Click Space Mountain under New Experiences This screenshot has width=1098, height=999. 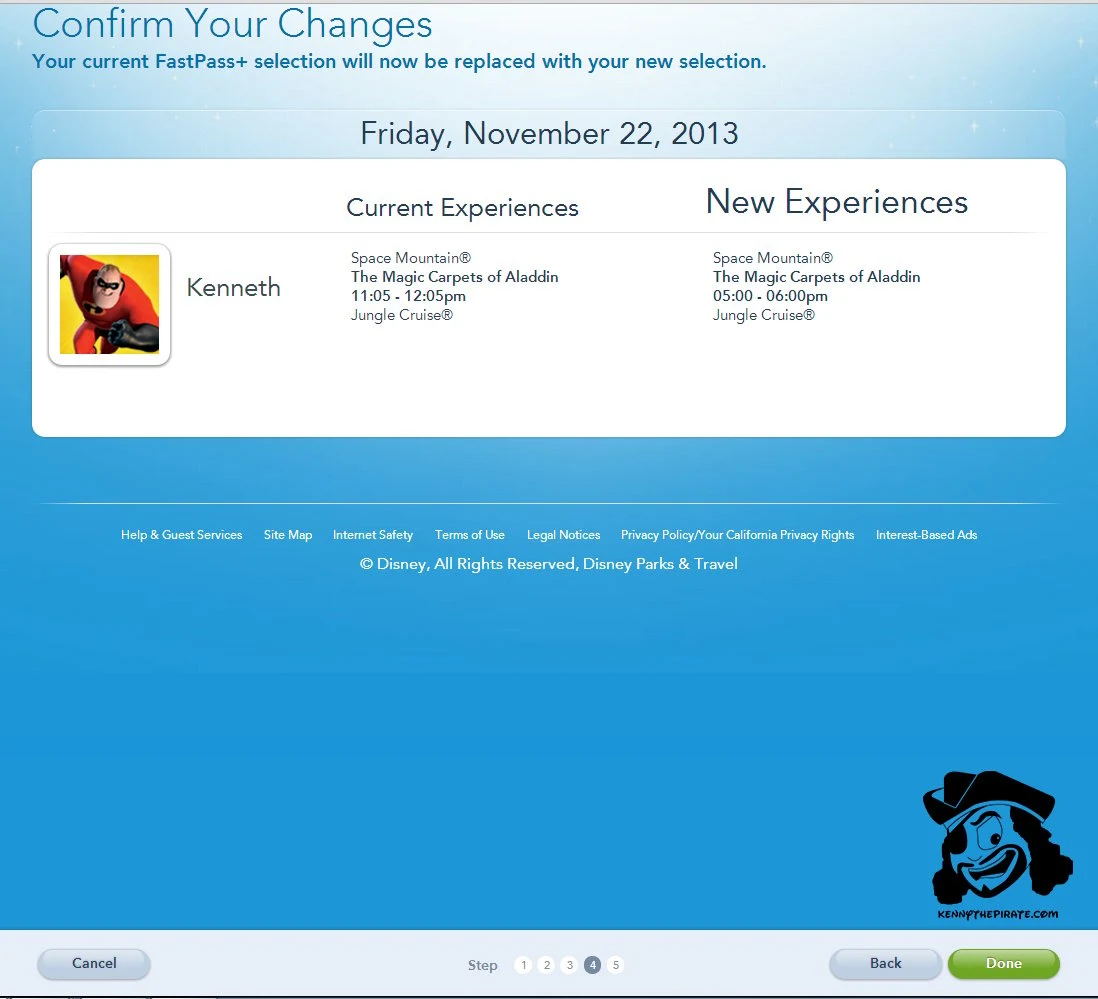pyautogui.click(x=773, y=258)
